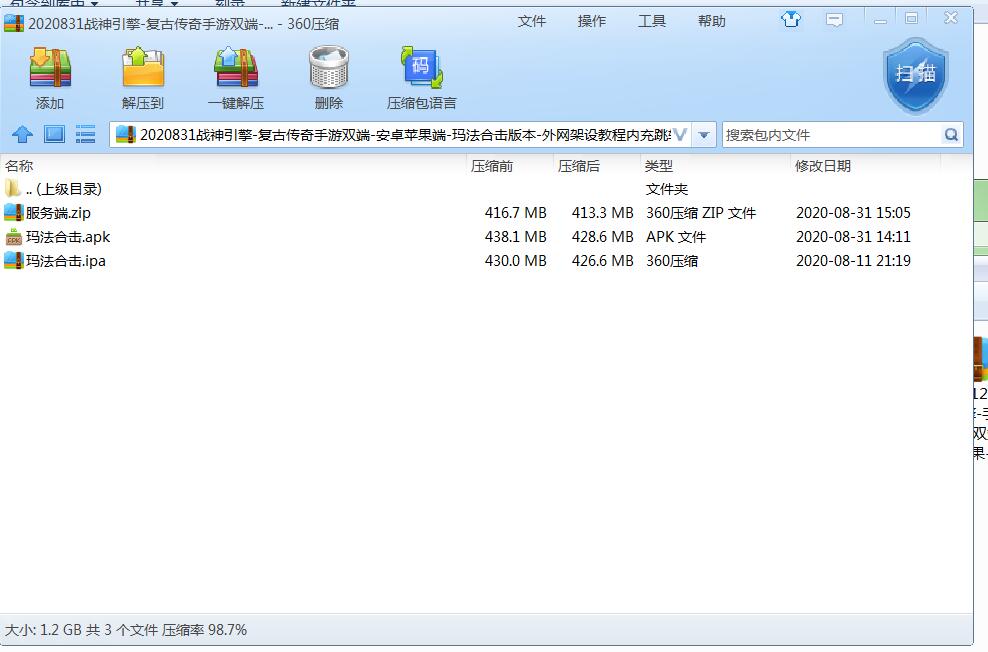This screenshot has width=988, height=652.
Task: Switch to list detail view mode
Action: click(x=85, y=134)
